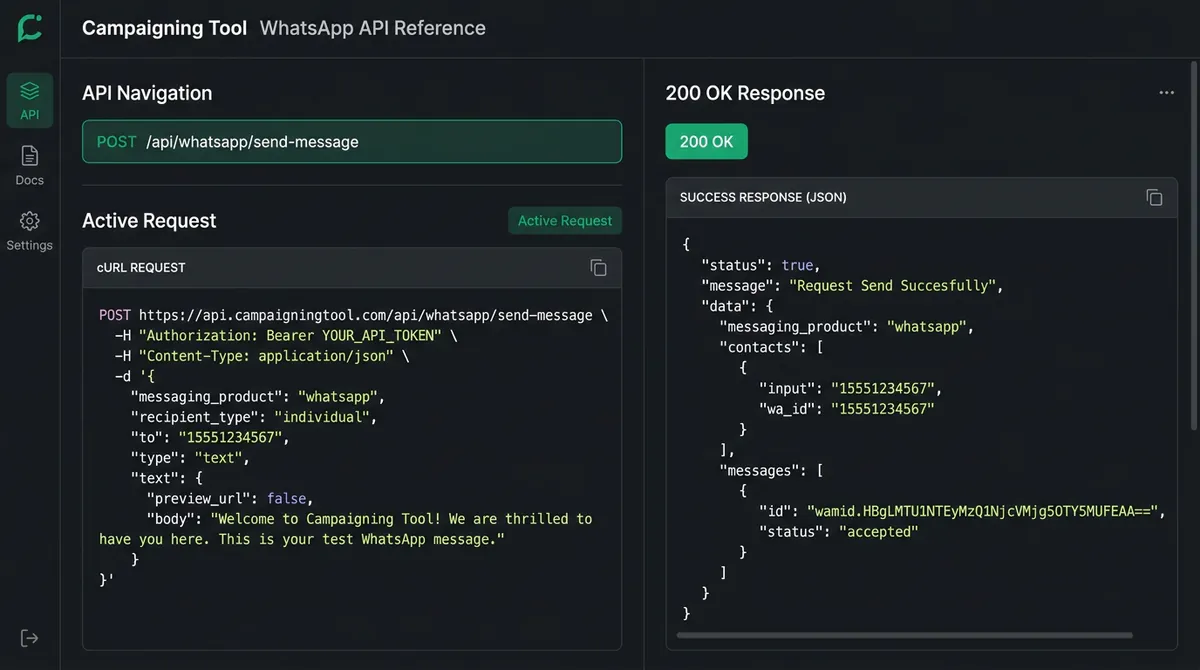
Task: Select the POST /api/whatsapp/send-message endpoint
Action: click(x=352, y=142)
